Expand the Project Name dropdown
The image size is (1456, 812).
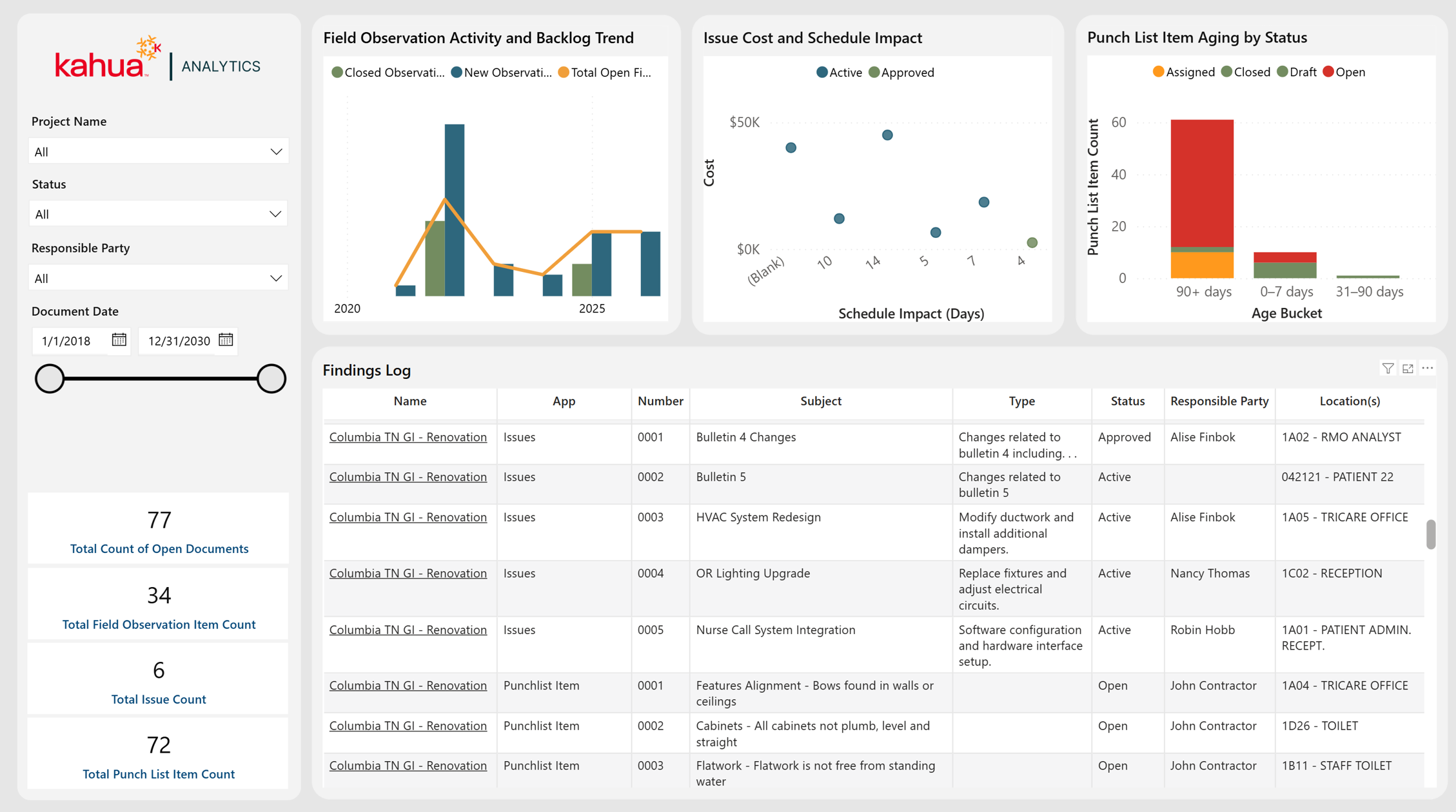coord(159,151)
